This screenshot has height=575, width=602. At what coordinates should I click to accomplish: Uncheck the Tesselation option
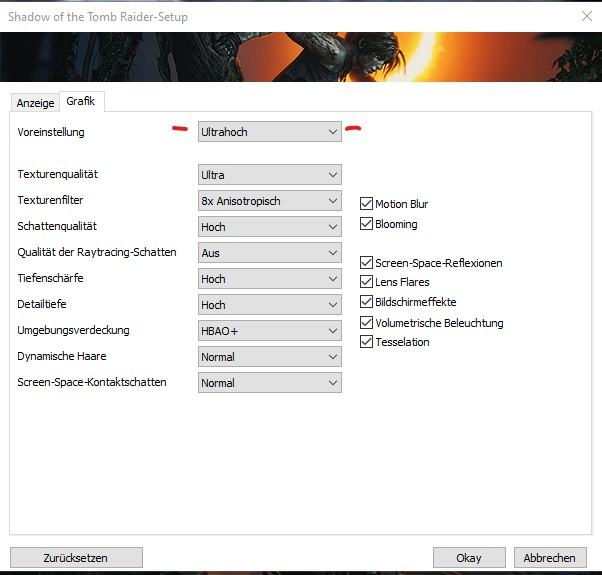(x=366, y=342)
